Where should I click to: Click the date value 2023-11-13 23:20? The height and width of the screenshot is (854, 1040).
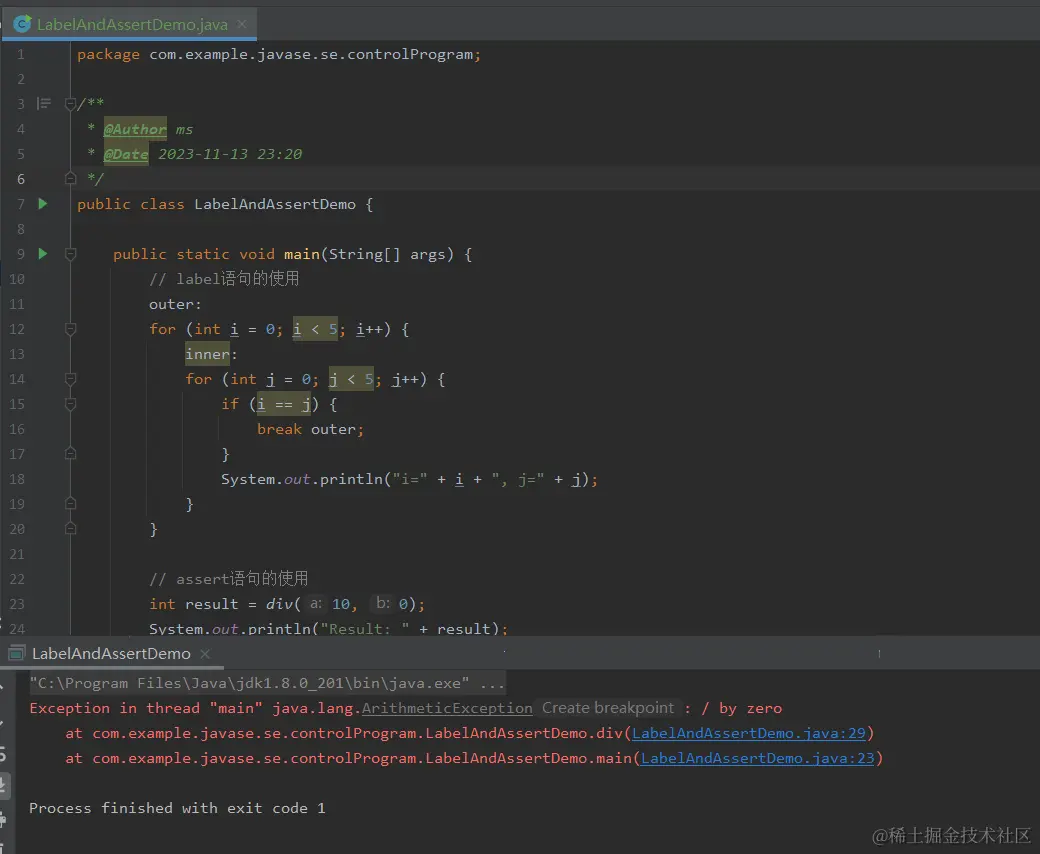click(x=229, y=154)
